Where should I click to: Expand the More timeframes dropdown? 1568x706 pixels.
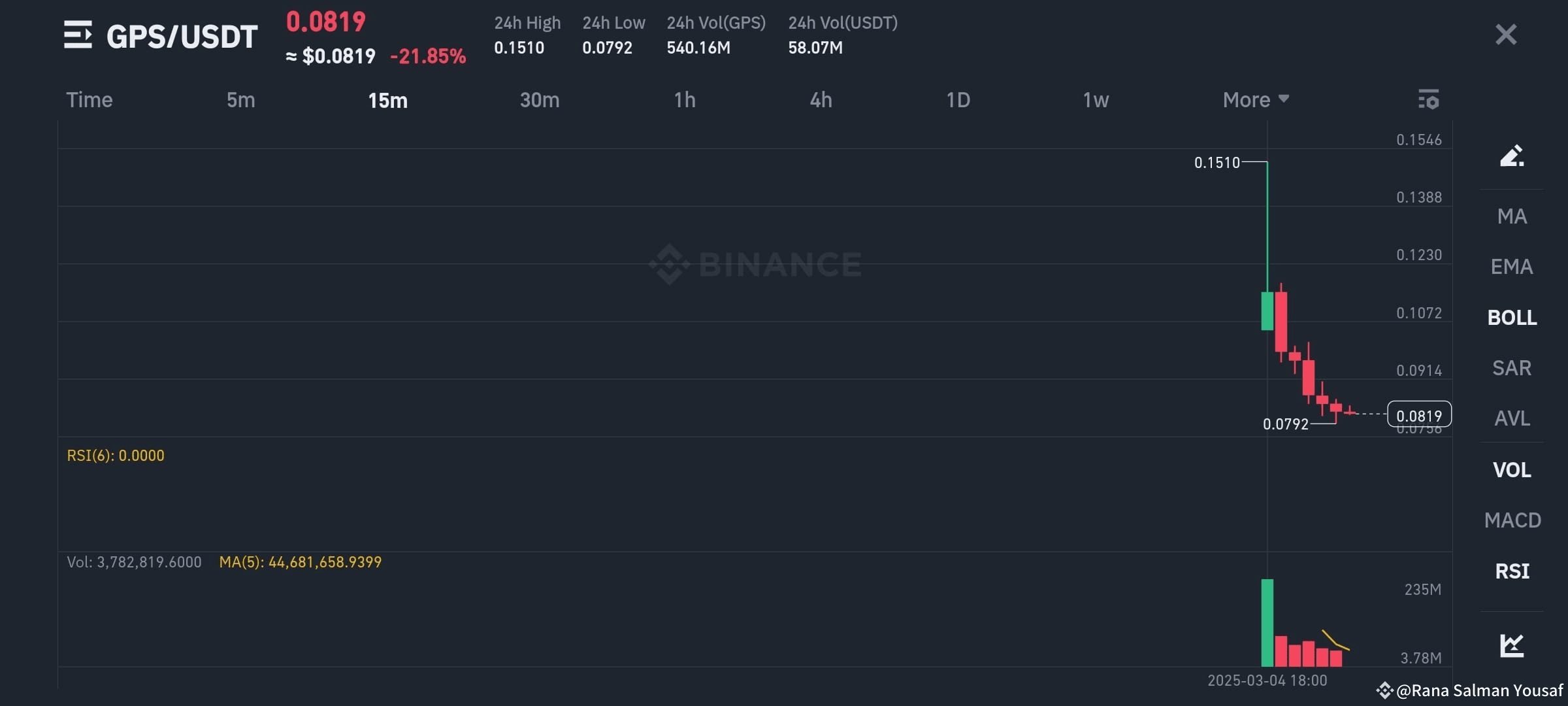tap(1256, 100)
